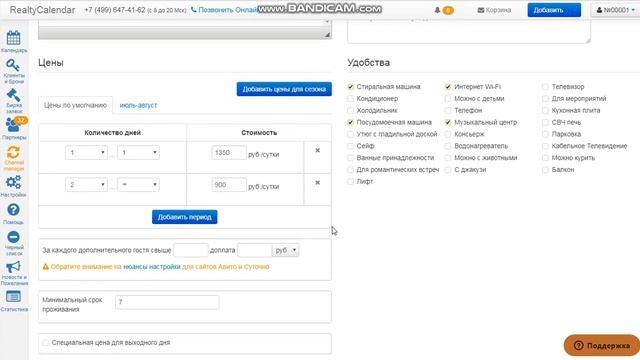Uncheck Музыкальный центр checkbox
Screen dimensions: 640x360
(448, 122)
